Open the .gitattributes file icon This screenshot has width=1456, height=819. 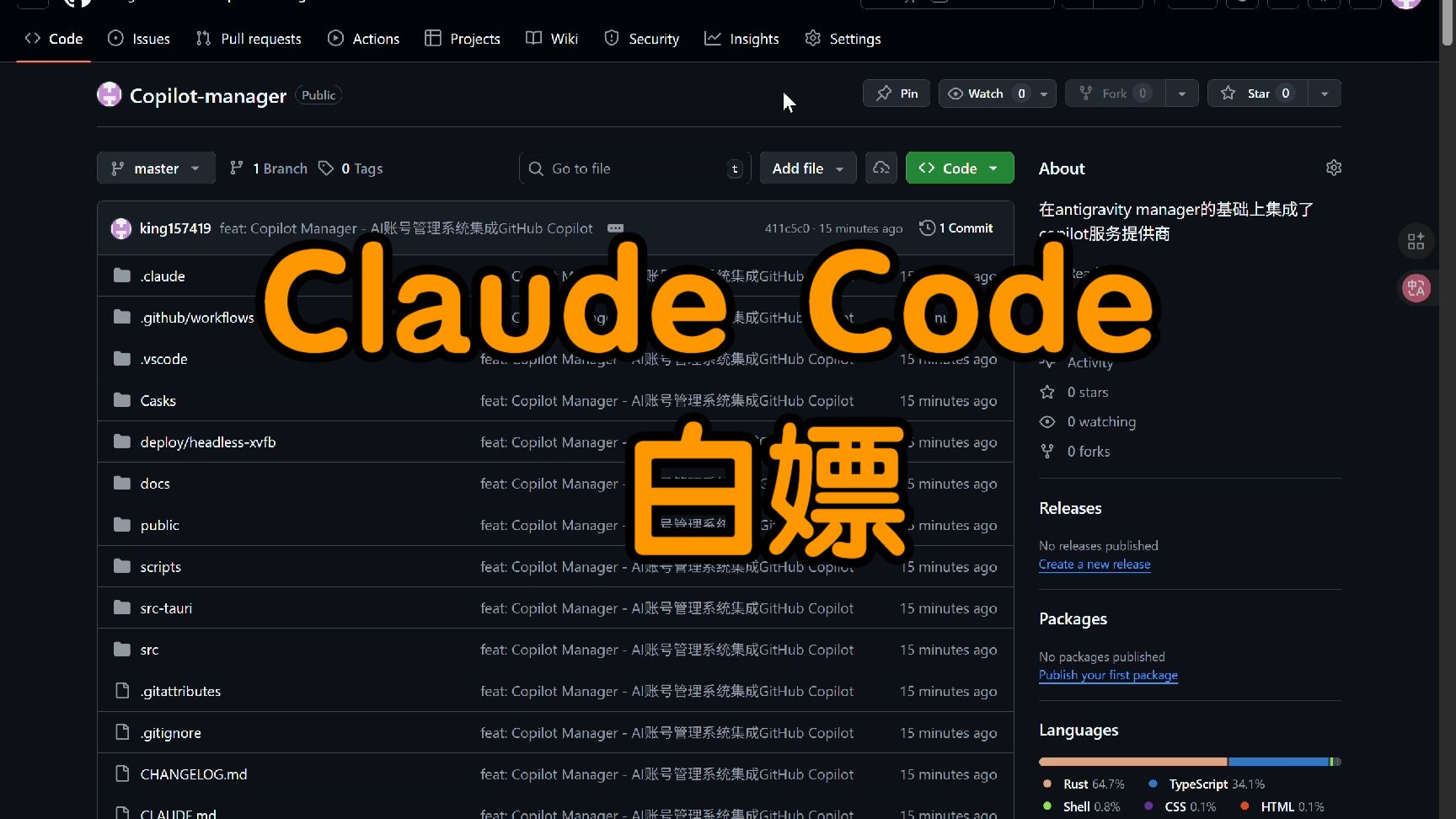pyautogui.click(x=122, y=691)
